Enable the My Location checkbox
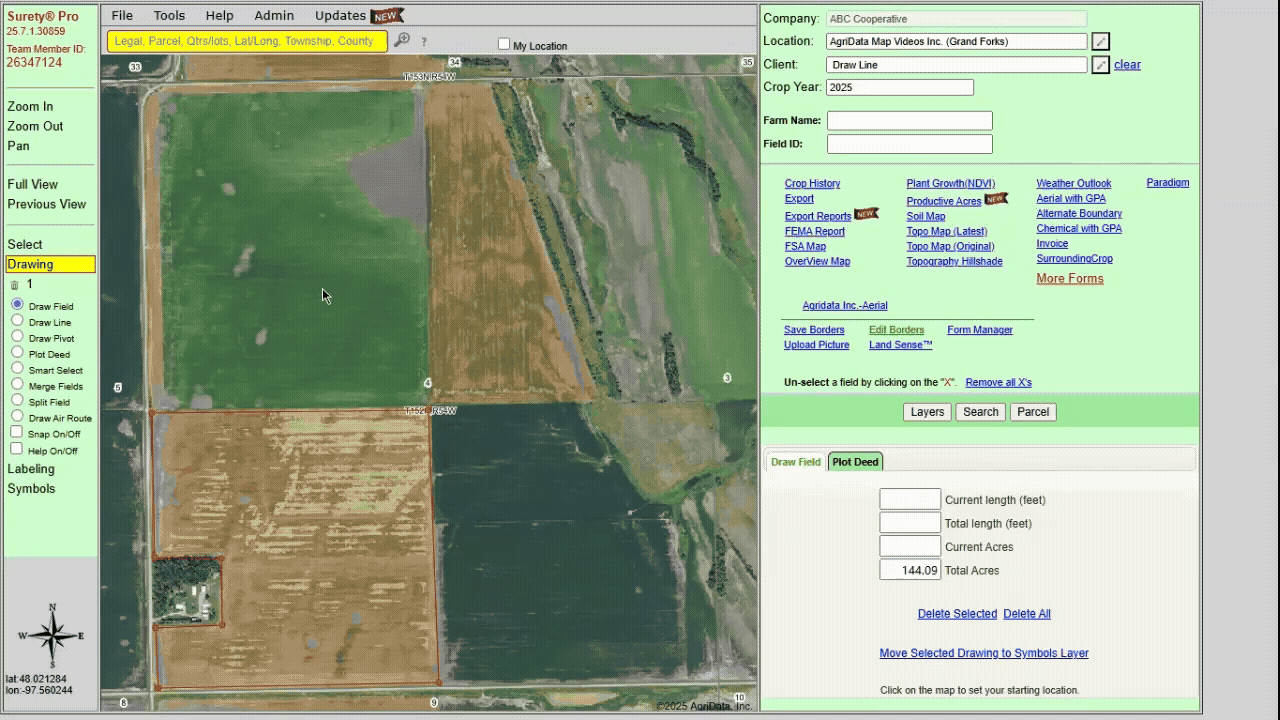Viewport: 1280px width, 720px height. 505,44
